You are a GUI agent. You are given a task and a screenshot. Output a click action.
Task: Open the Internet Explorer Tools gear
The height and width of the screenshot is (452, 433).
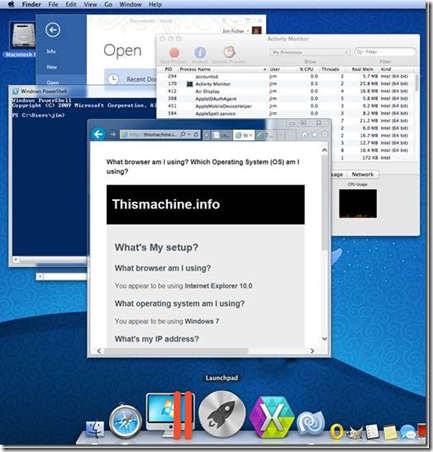324,134
